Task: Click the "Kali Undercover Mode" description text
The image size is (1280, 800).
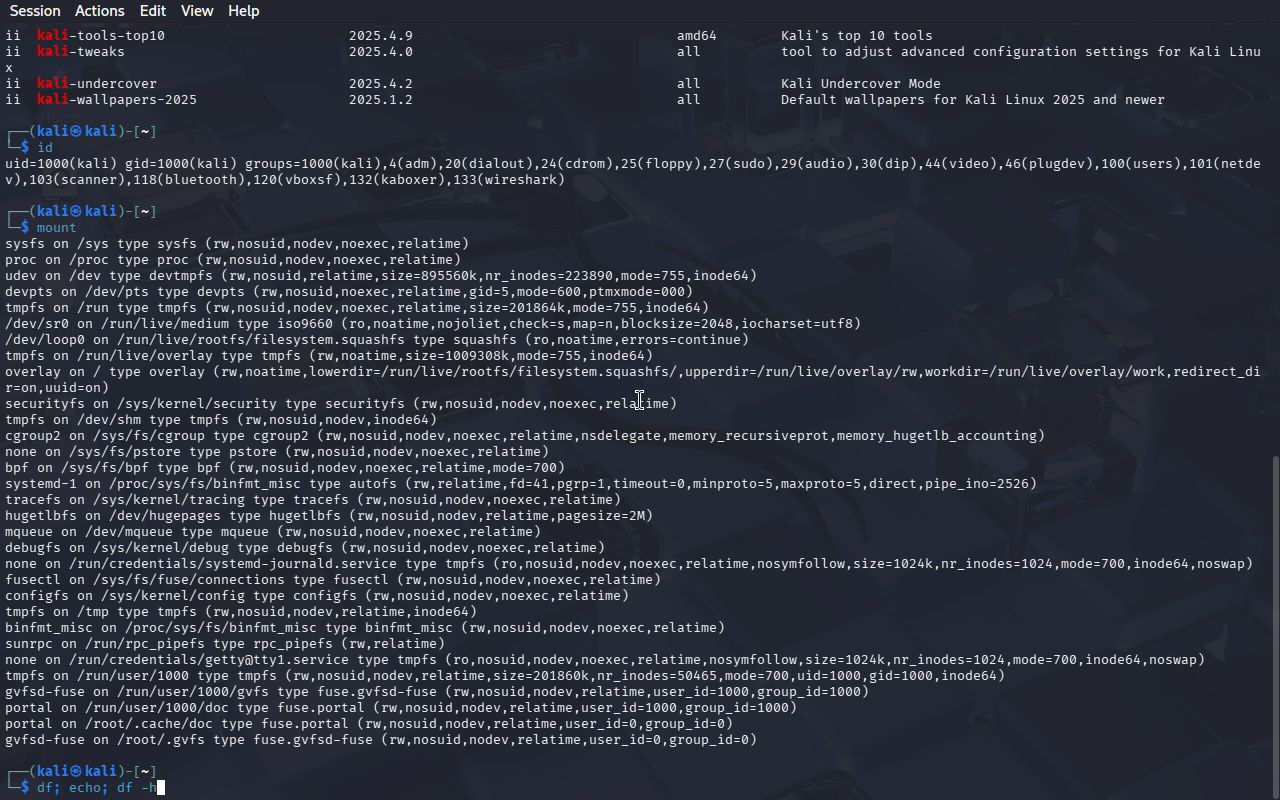Action: point(860,84)
